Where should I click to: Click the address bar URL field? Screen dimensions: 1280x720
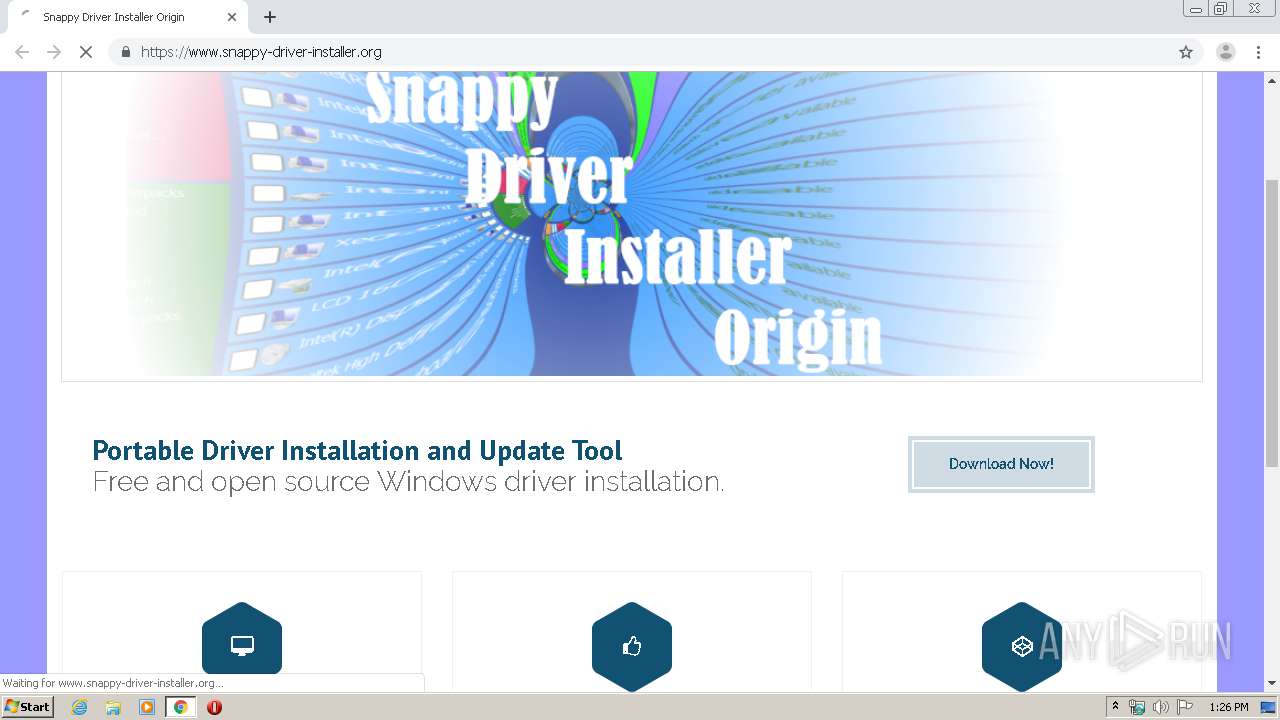655,52
